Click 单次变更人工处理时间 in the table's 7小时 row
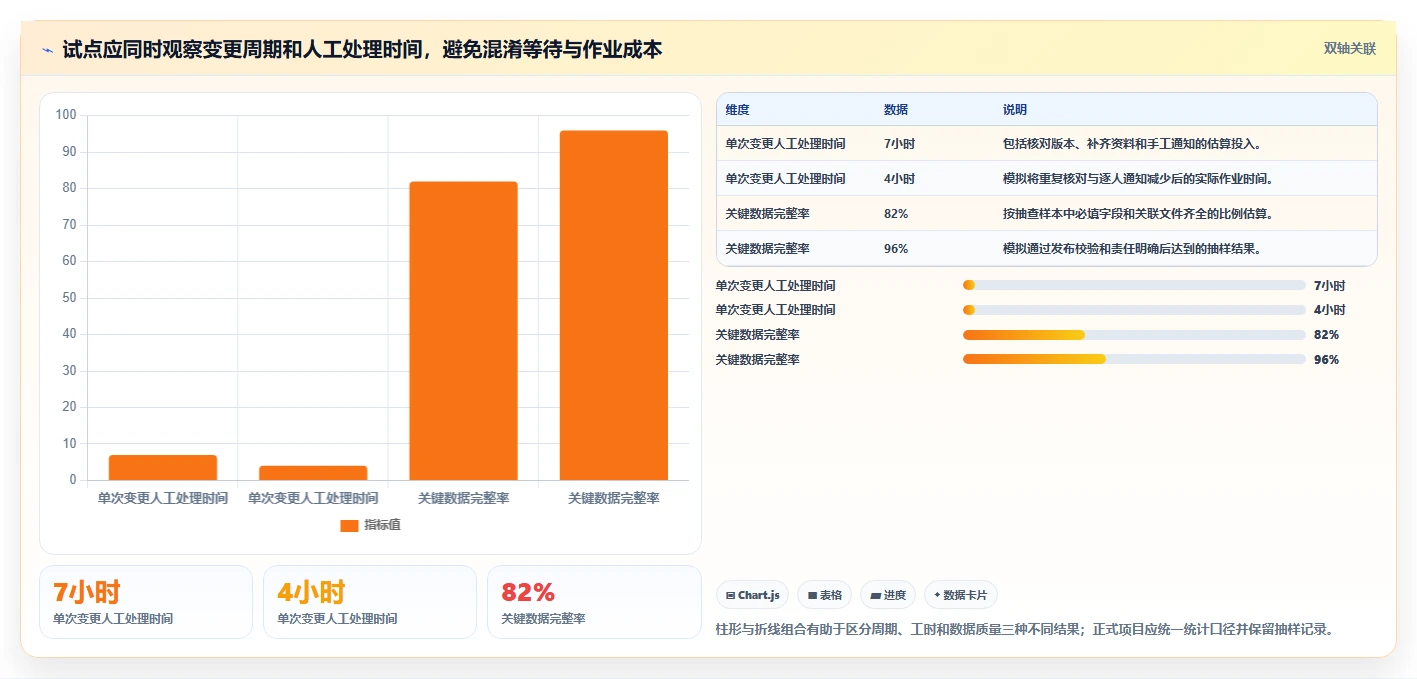The height and width of the screenshot is (679, 1417). pos(786,144)
